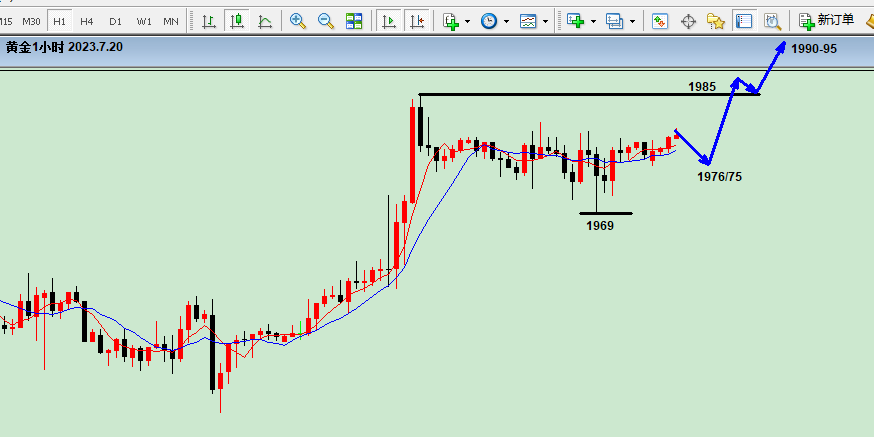Show the Data Window crosshair panel
The image size is (874, 437).
click(688, 21)
